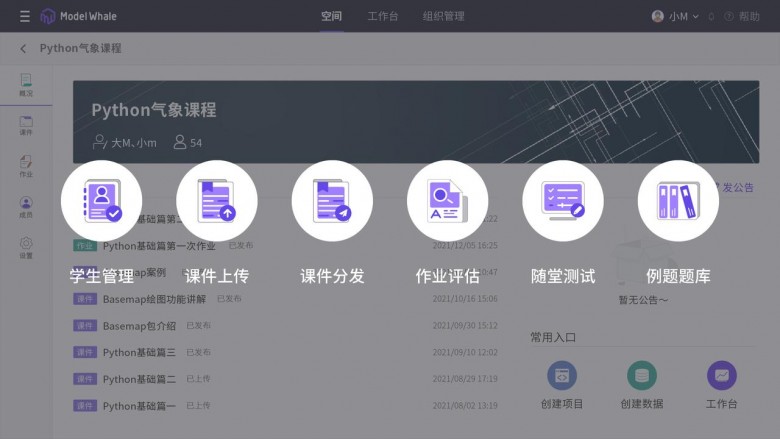Open the notification bell

[x=711, y=17]
